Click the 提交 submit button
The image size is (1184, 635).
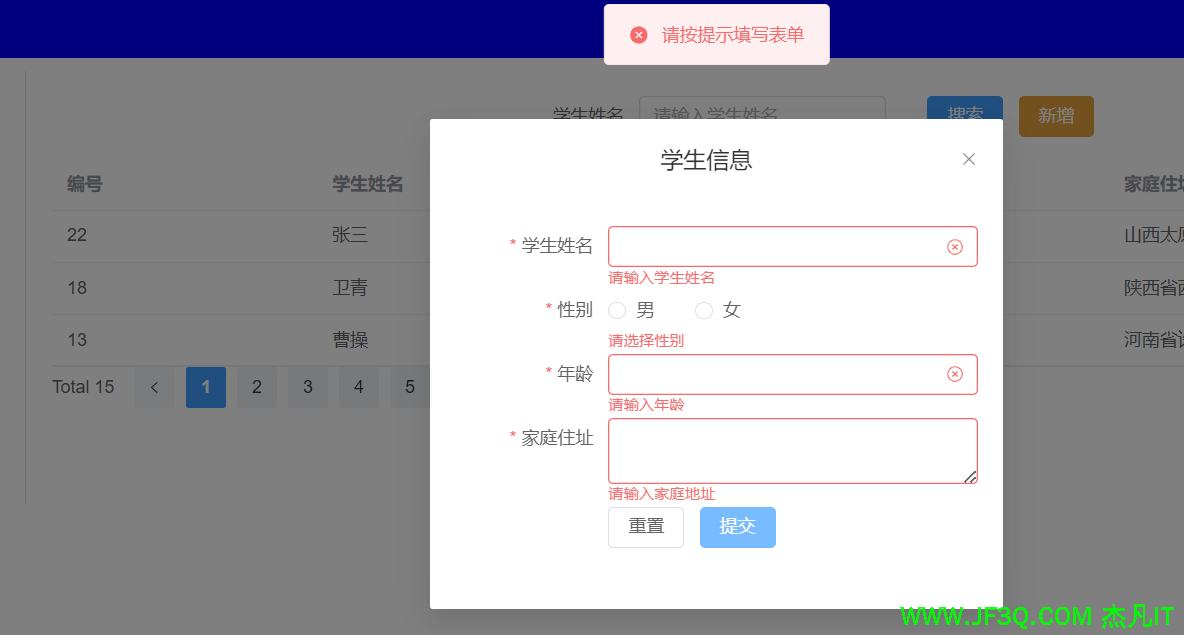point(737,527)
